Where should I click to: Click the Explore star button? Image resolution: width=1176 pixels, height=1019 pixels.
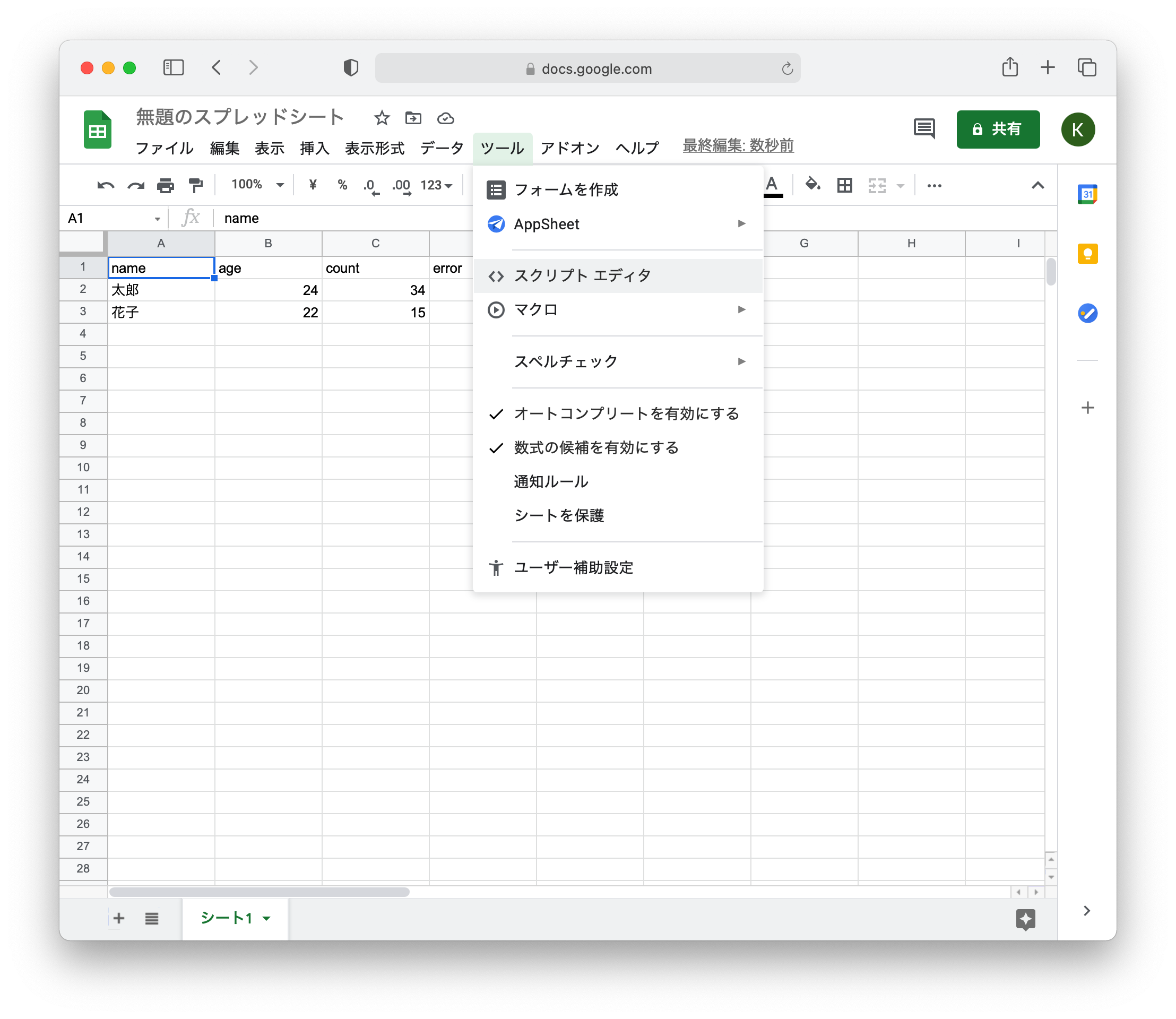click(x=1025, y=919)
